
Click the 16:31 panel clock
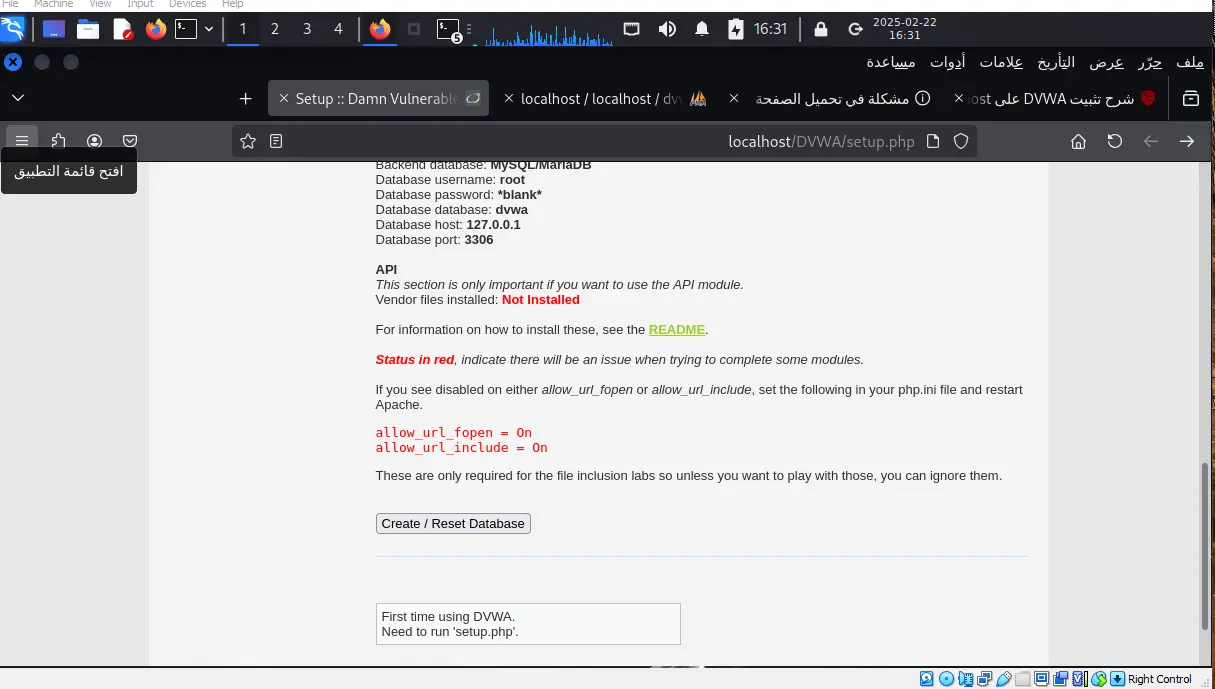point(770,29)
